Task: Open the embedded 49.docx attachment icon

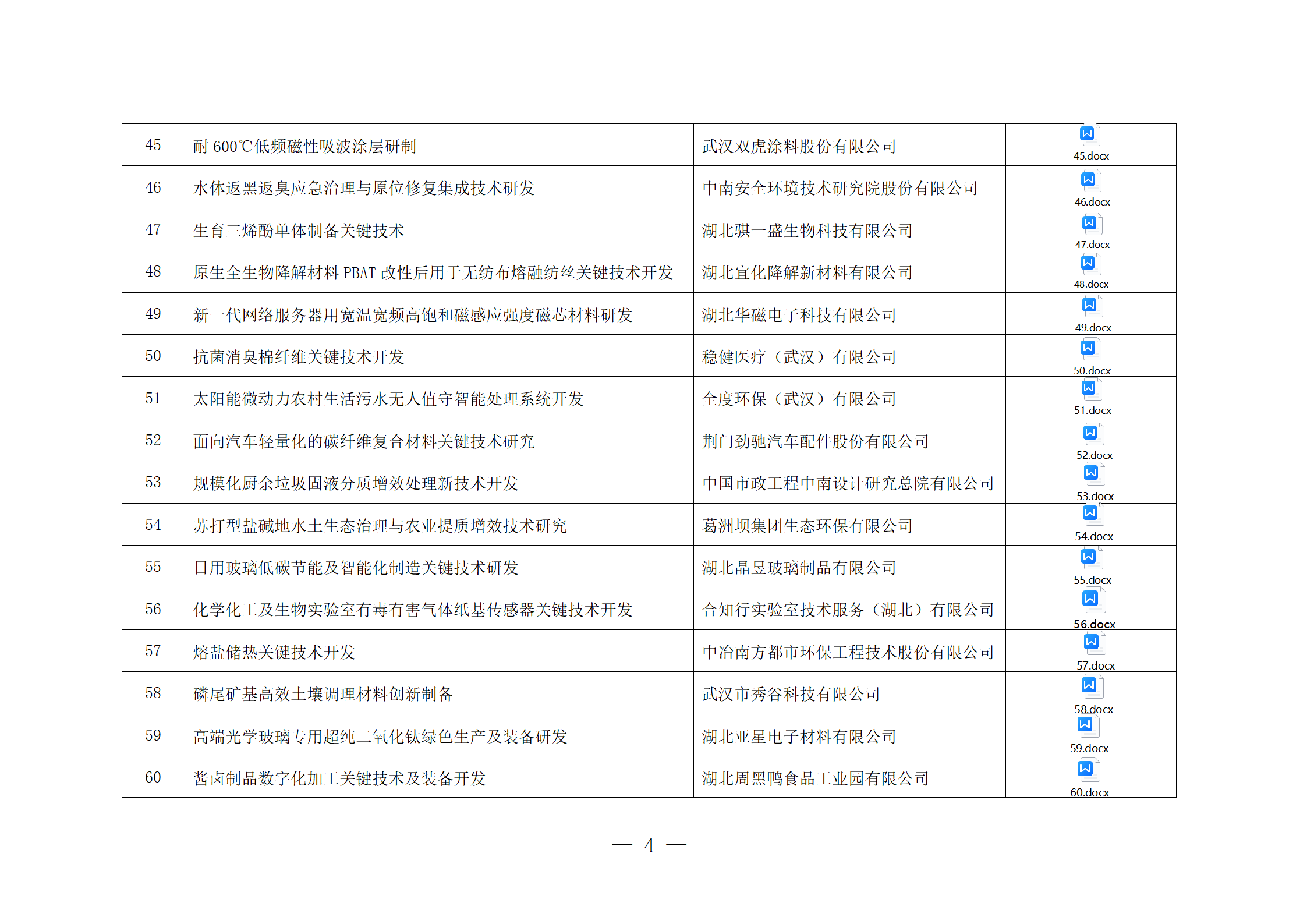Action: (1093, 314)
